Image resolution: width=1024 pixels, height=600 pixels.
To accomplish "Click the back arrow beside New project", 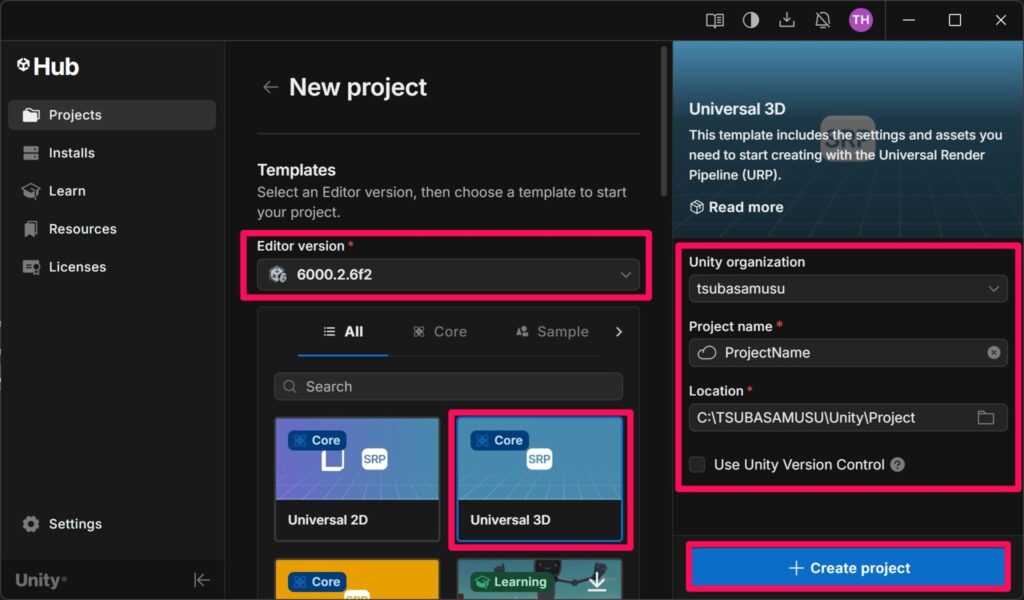I will click(x=270, y=88).
